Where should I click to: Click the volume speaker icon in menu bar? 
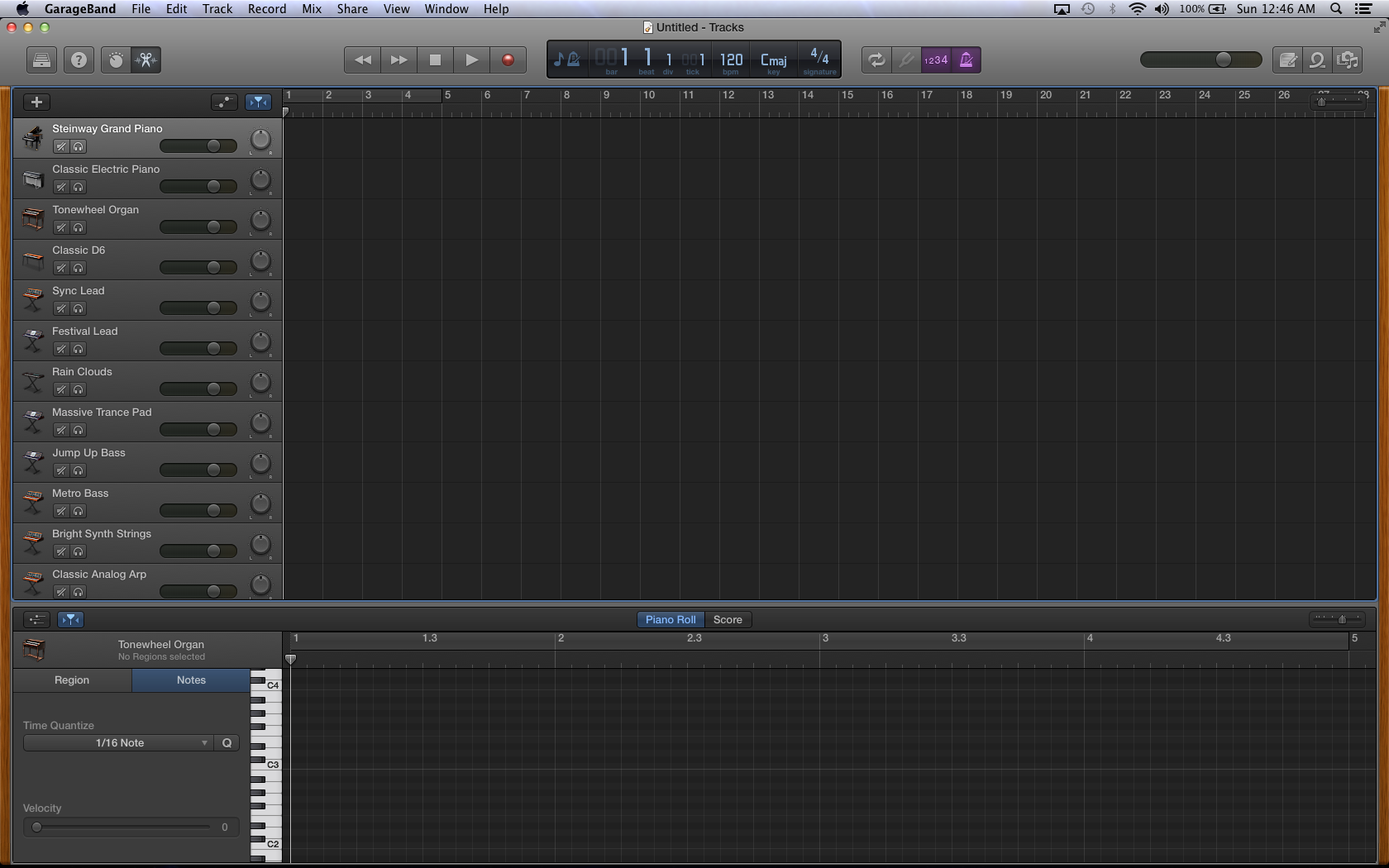pos(1162,9)
